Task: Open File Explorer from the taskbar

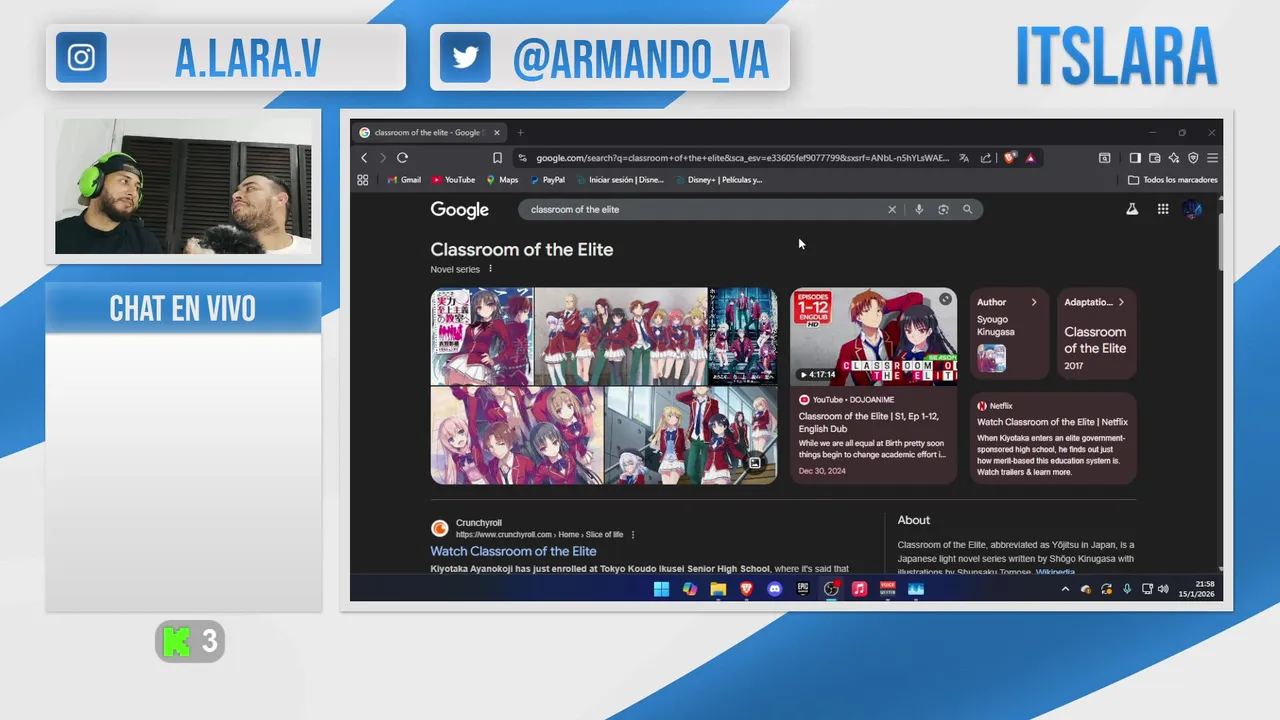Action: tap(718, 589)
